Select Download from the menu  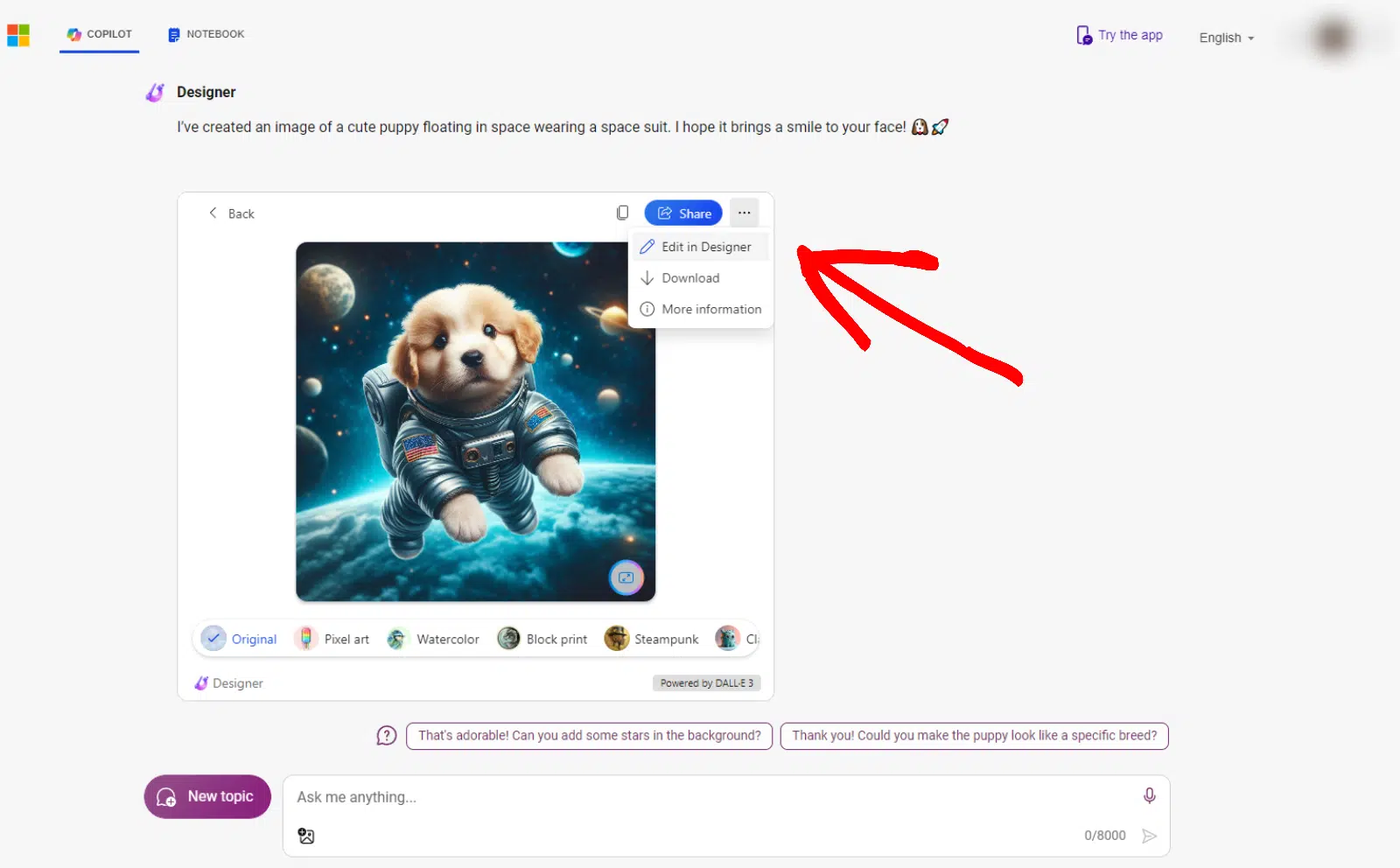(x=699, y=278)
